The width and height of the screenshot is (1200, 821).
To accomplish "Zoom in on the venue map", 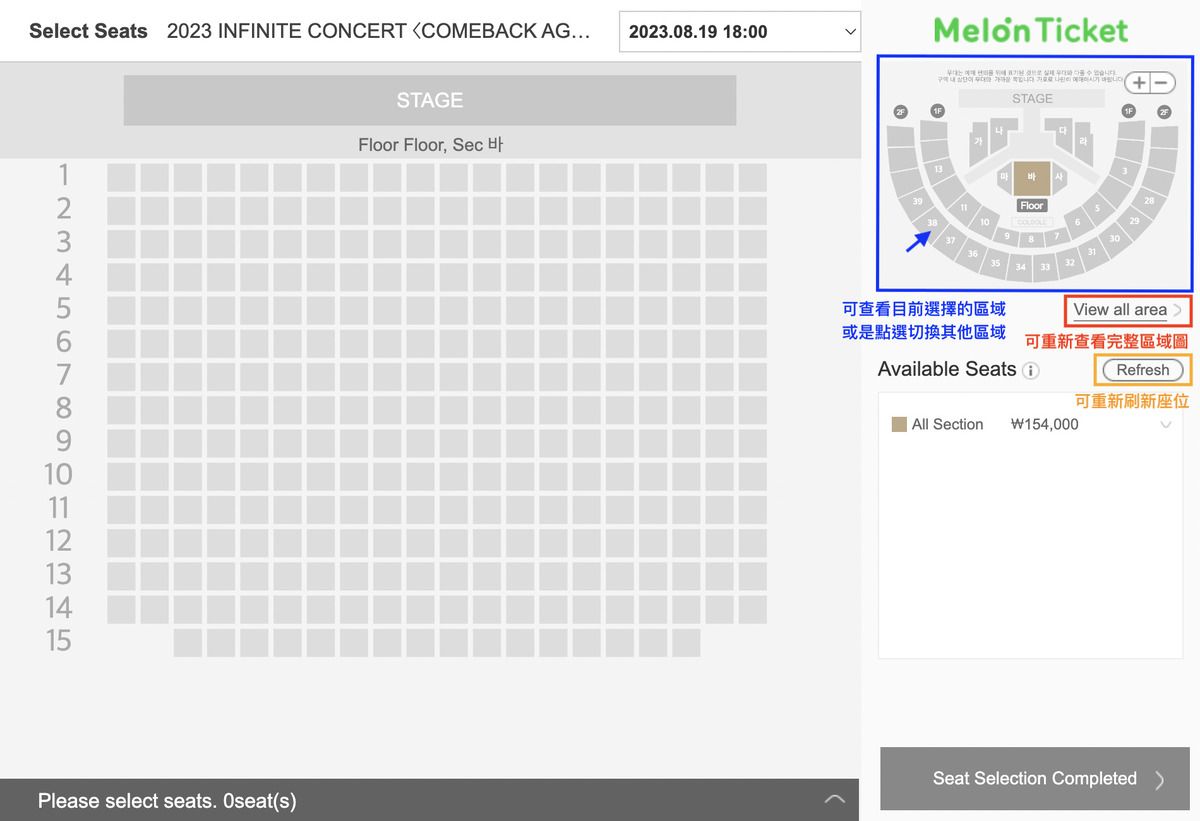I will point(1139,83).
